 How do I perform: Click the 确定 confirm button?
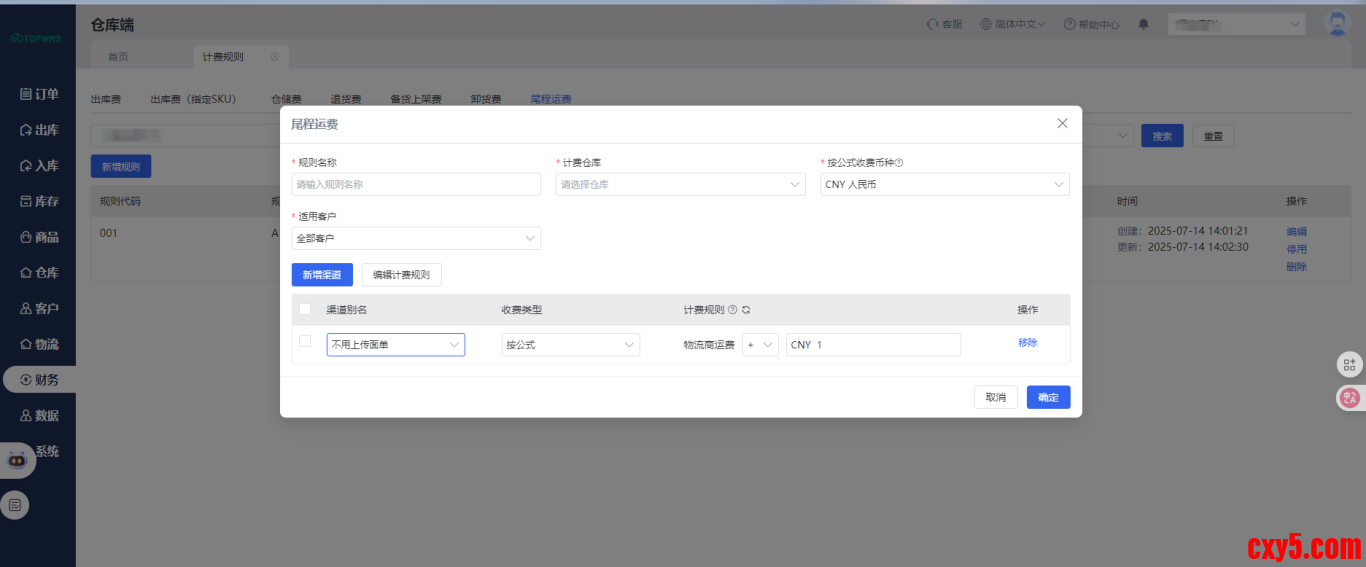click(1048, 397)
